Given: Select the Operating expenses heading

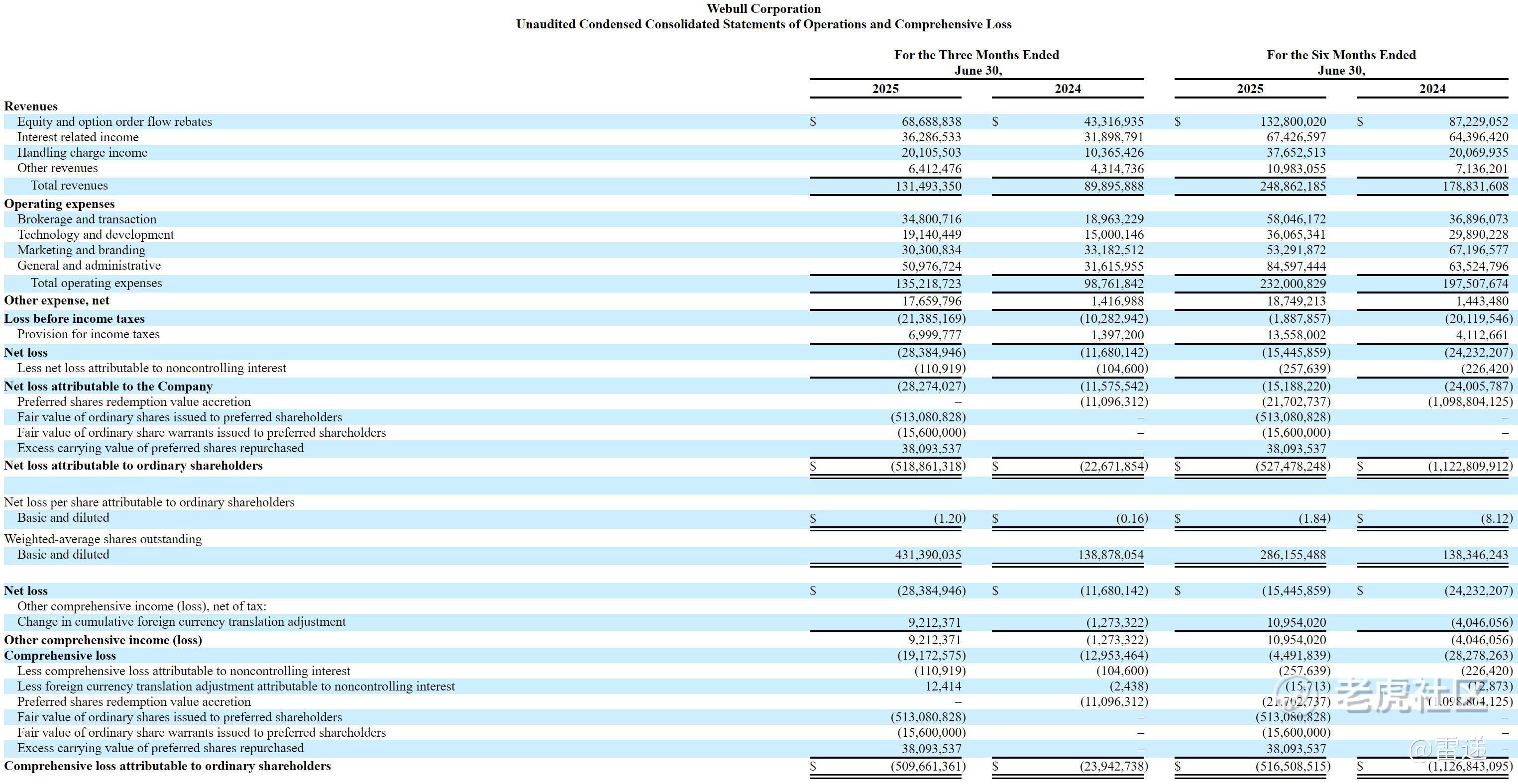Looking at the screenshot, I should click(59, 204).
